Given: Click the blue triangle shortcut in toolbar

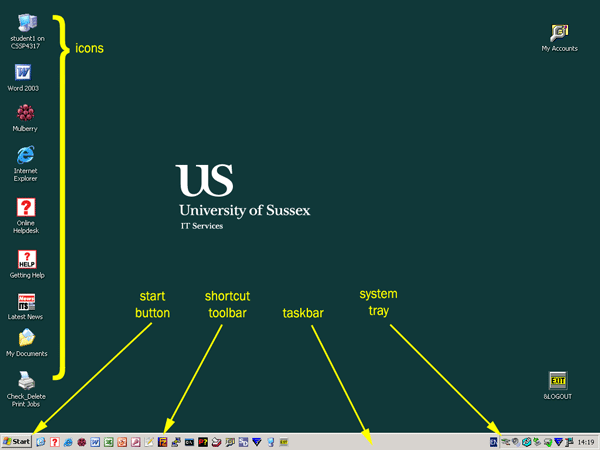Looking at the screenshot, I should coord(257,442).
